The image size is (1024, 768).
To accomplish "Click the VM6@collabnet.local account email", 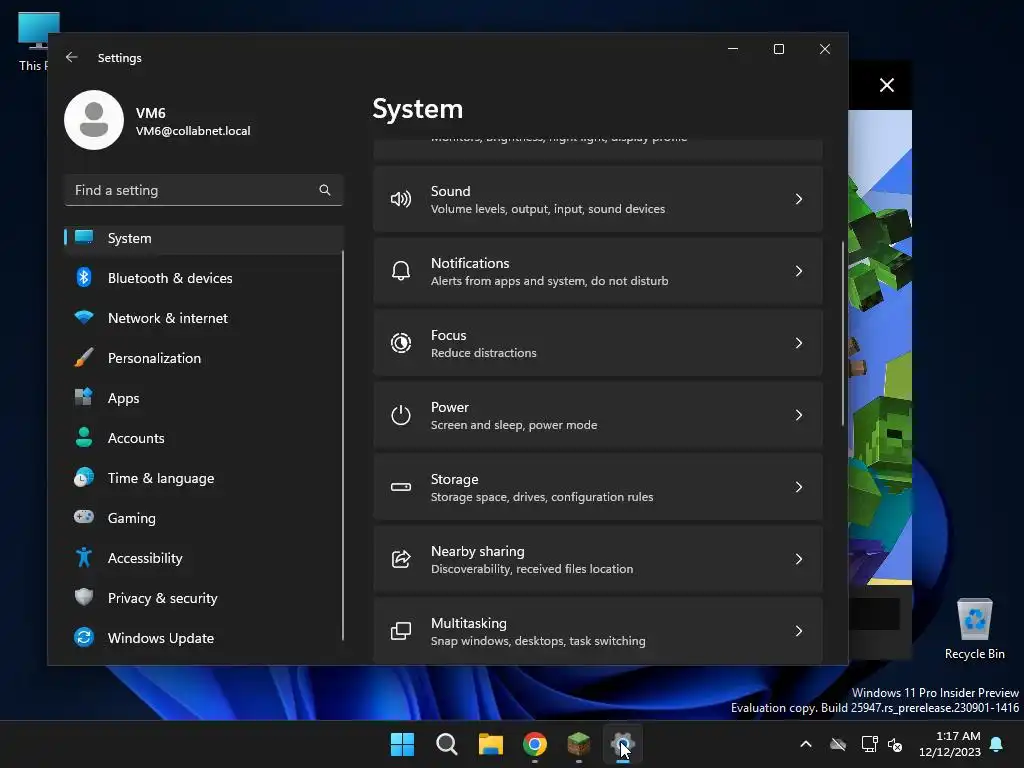I will (x=193, y=131).
